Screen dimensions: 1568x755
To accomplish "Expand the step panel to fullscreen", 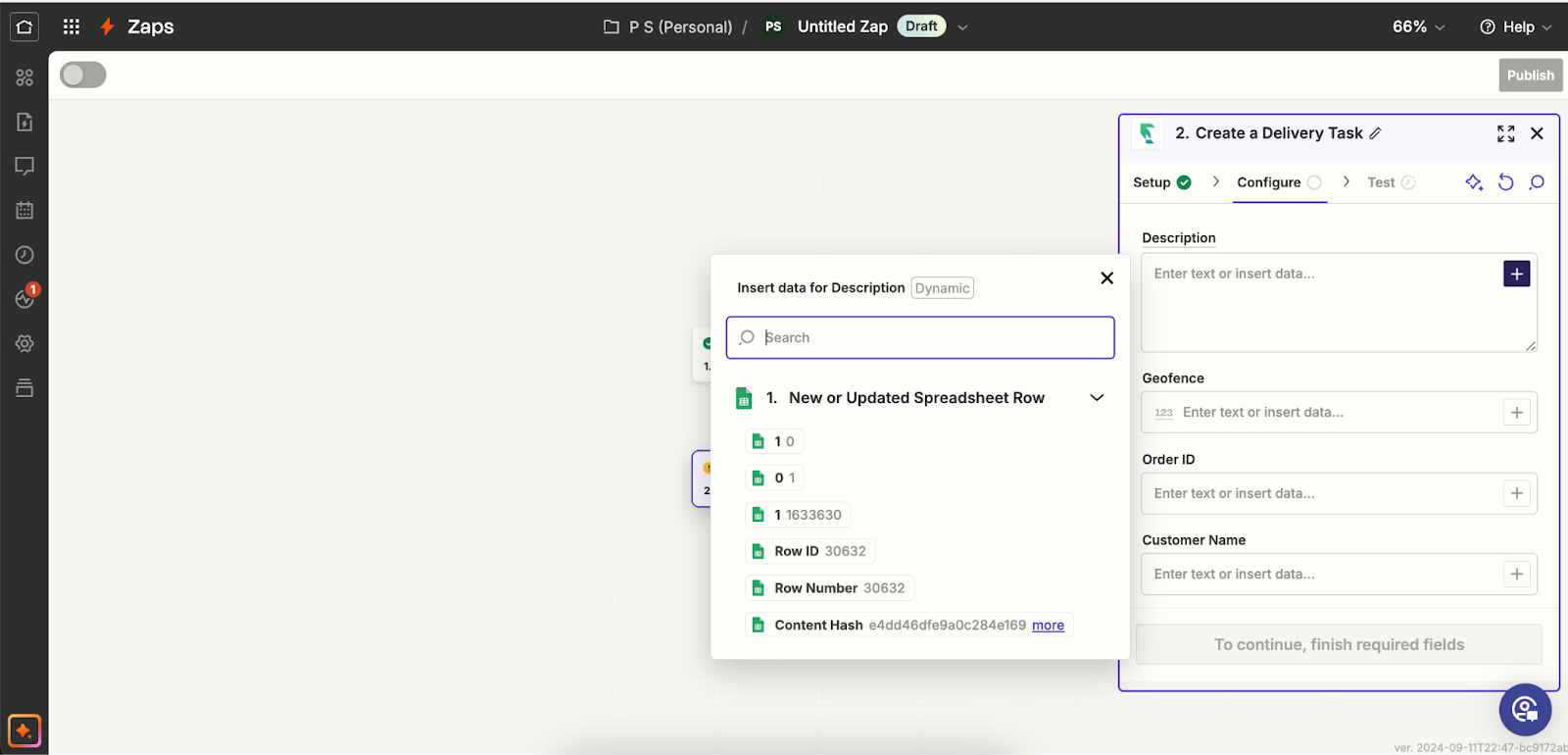I will [1506, 133].
